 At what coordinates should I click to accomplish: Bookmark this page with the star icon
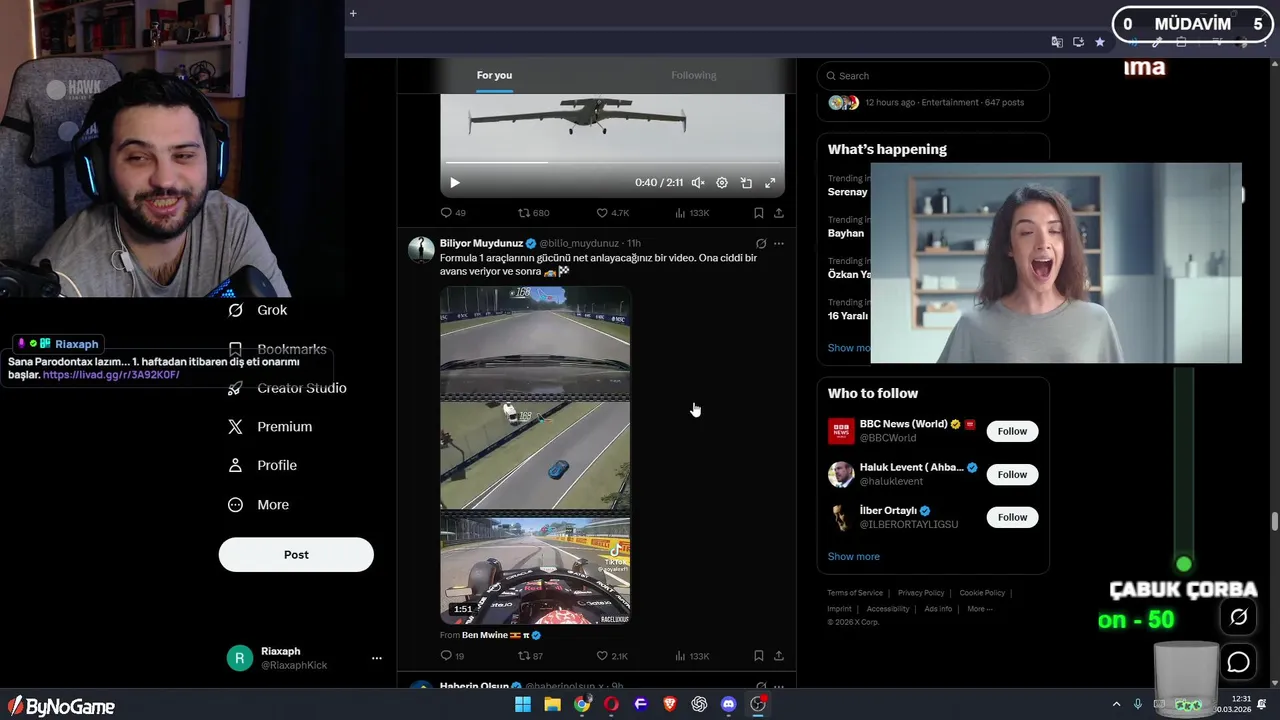click(1100, 42)
